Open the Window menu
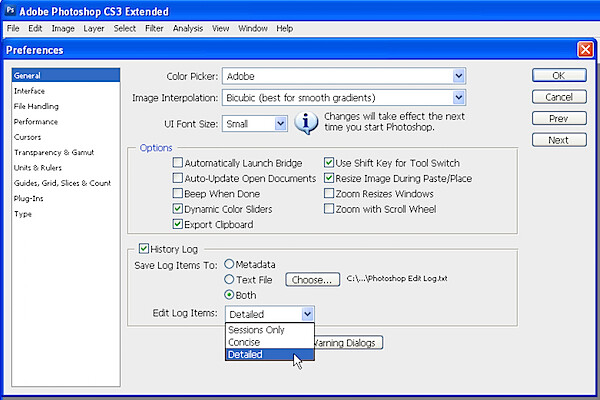Viewport: 600px width, 400px height. point(253,28)
